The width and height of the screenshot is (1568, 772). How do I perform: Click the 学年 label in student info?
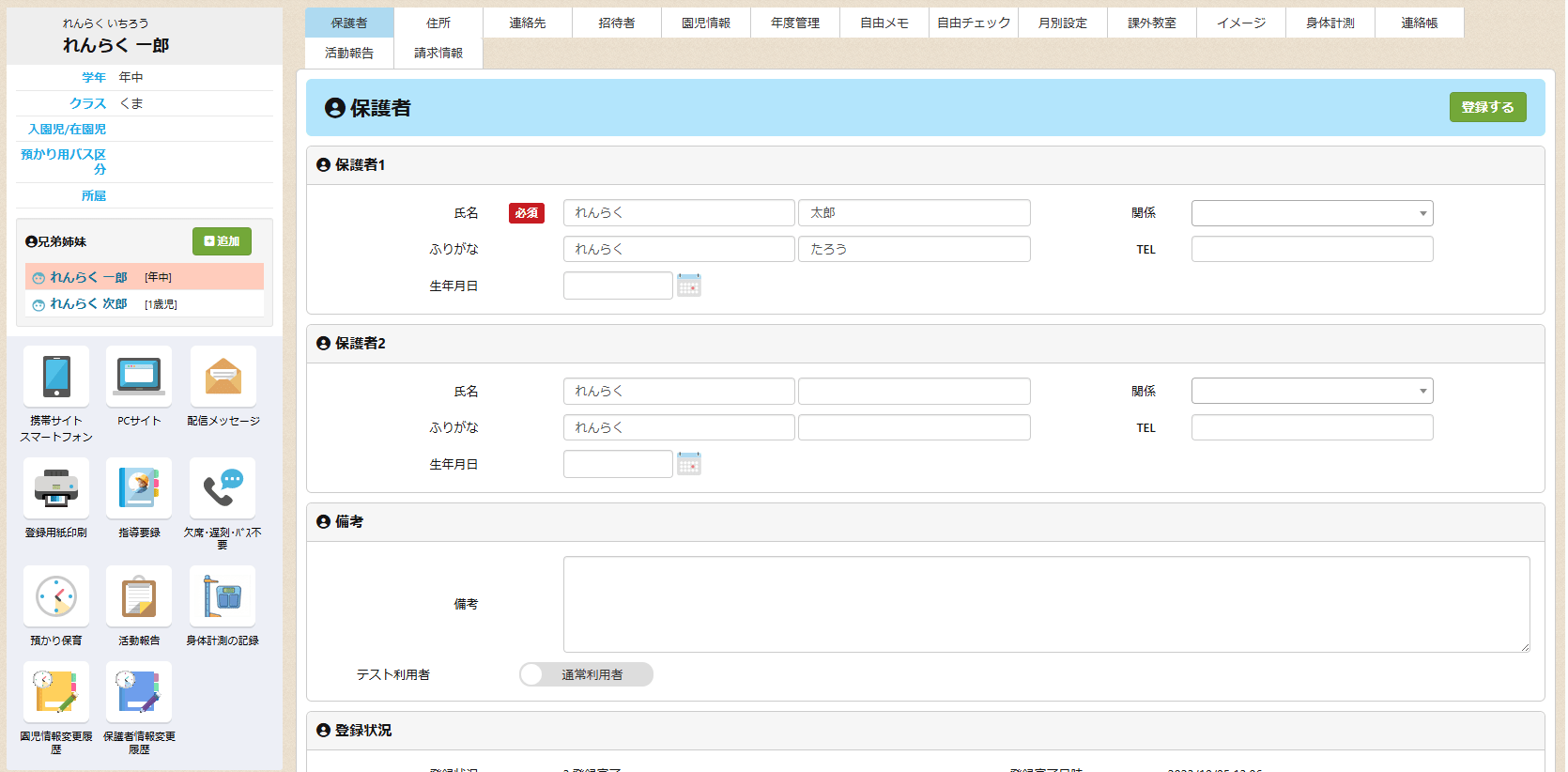94,77
